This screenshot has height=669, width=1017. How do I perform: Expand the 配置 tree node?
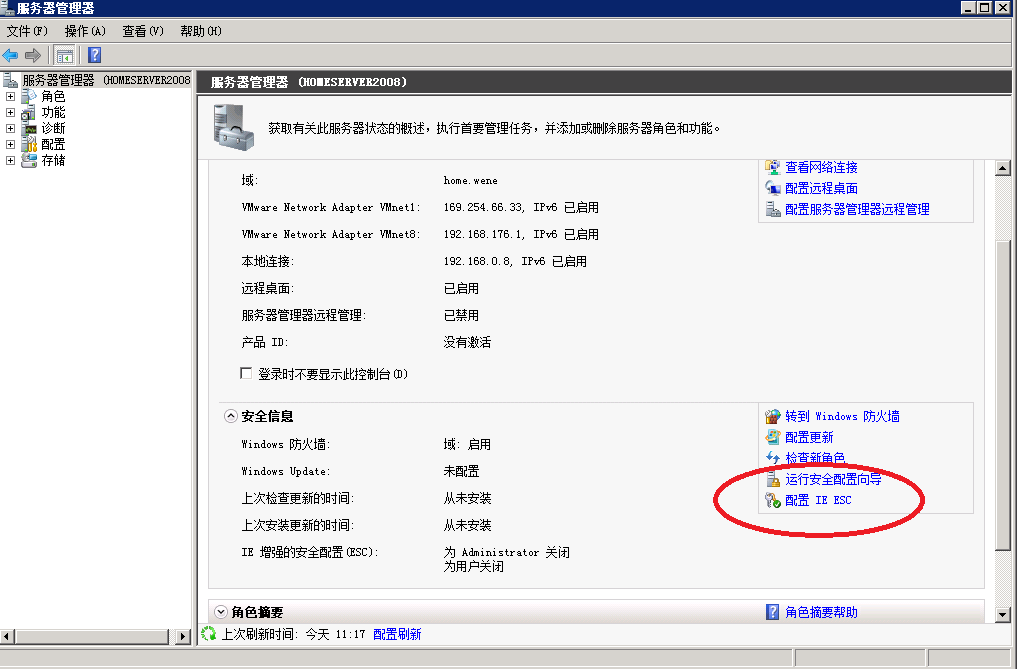(9, 144)
